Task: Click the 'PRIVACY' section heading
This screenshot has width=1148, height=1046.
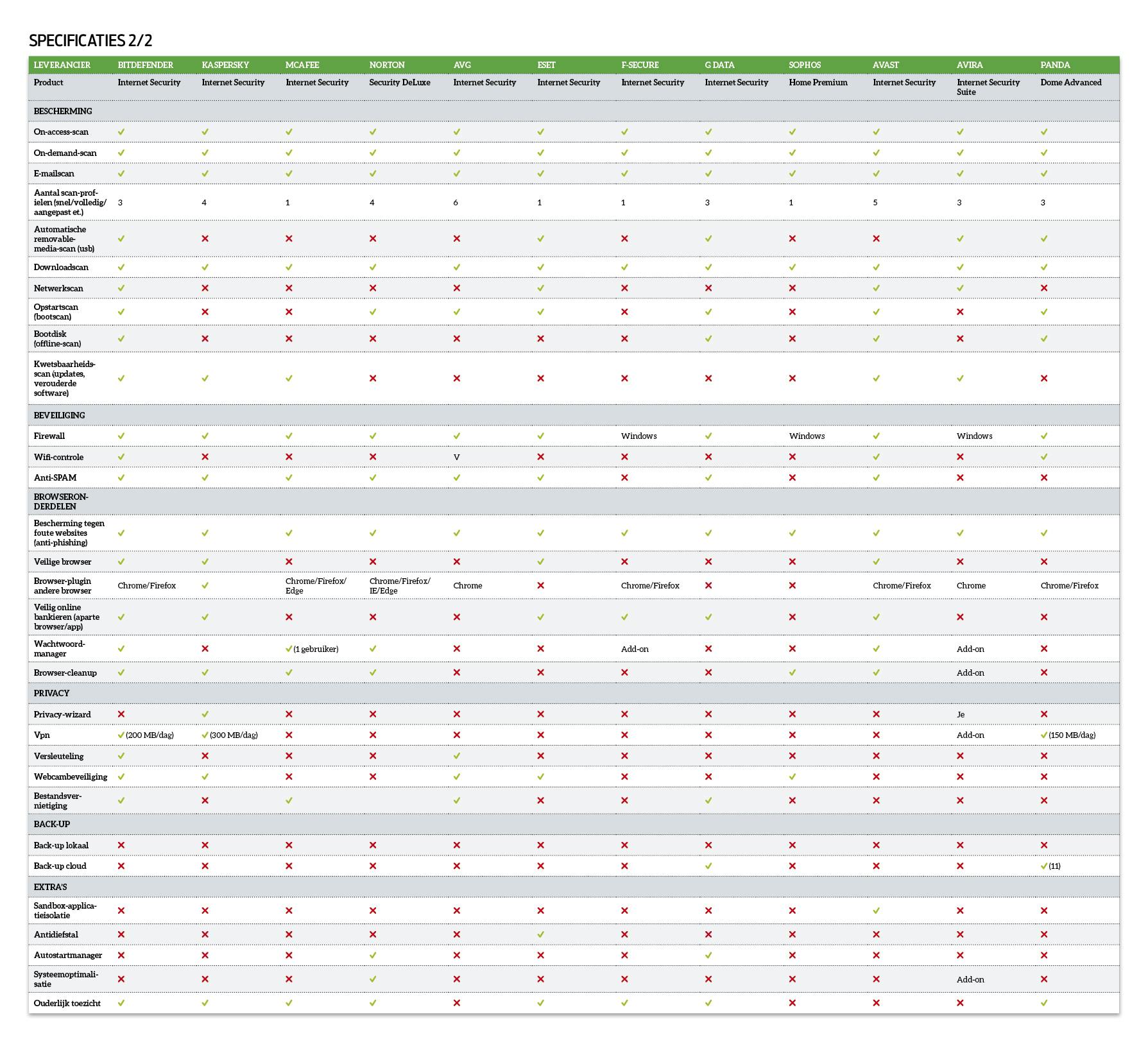Action: pos(51,693)
